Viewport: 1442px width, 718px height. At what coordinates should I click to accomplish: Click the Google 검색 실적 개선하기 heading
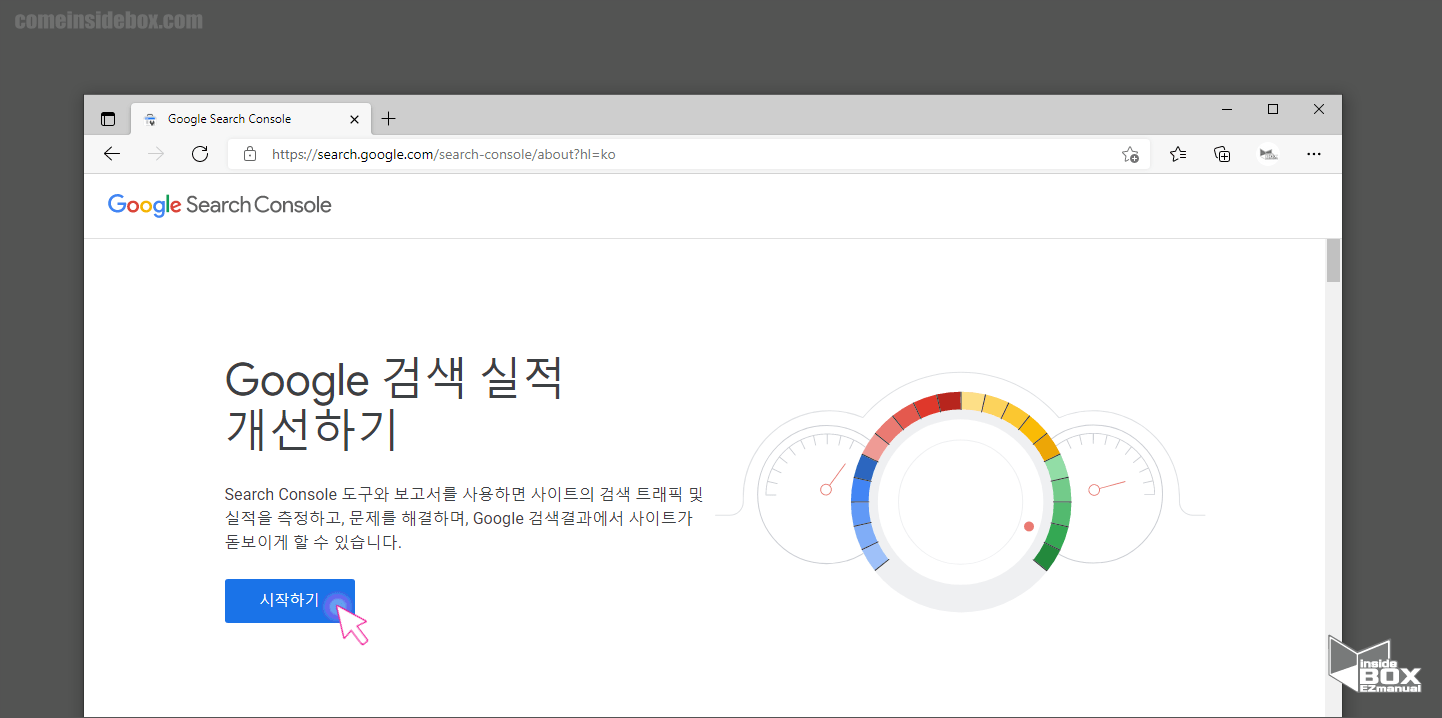(394, 405)
